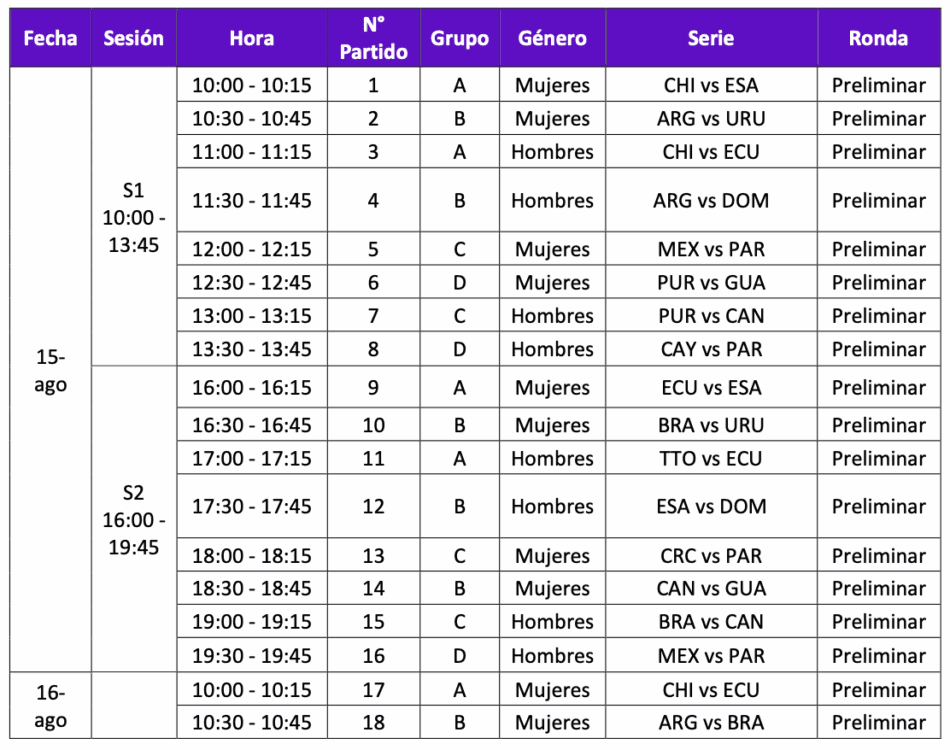Image resolution: width=950 pixels, height=750 pixels.
Task: Select the N° Partido header cell
Action: (373, 38)
